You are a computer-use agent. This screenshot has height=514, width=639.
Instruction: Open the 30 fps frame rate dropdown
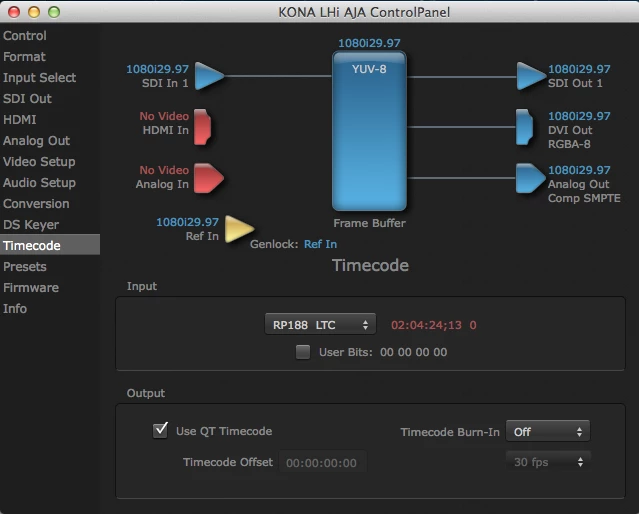pos(548,462)
